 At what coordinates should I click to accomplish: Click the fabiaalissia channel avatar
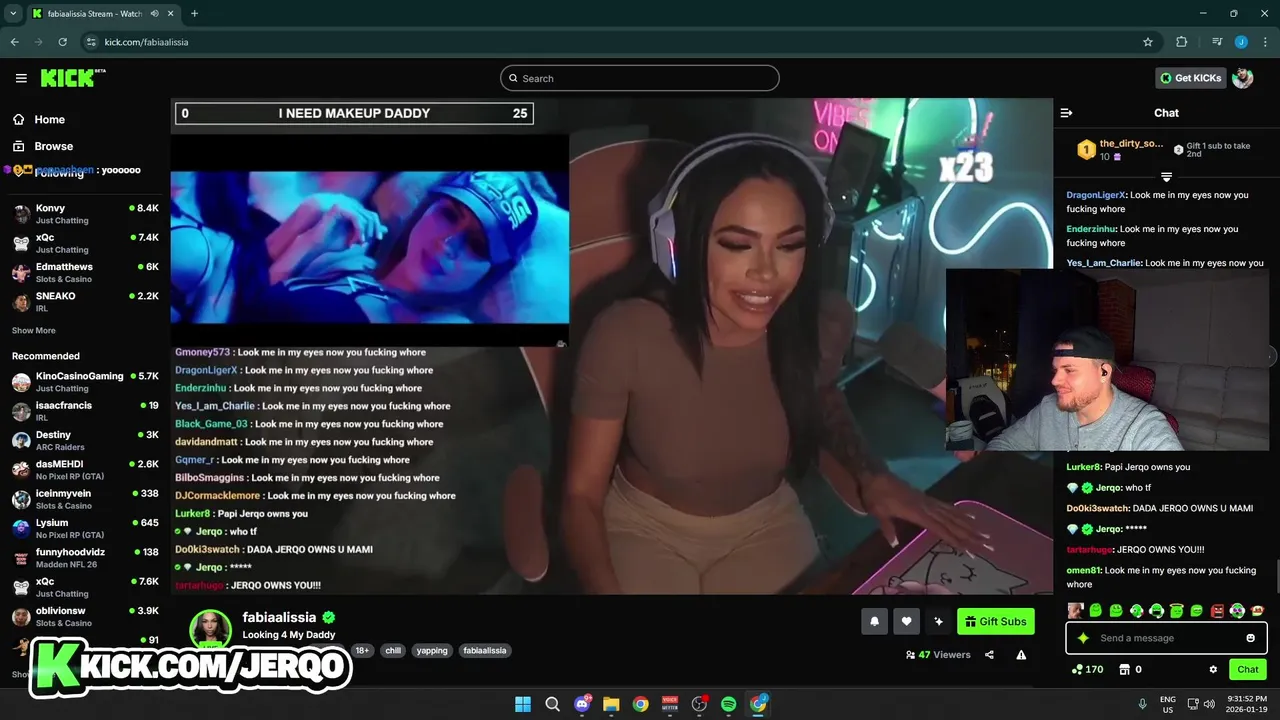pos(211,630)
